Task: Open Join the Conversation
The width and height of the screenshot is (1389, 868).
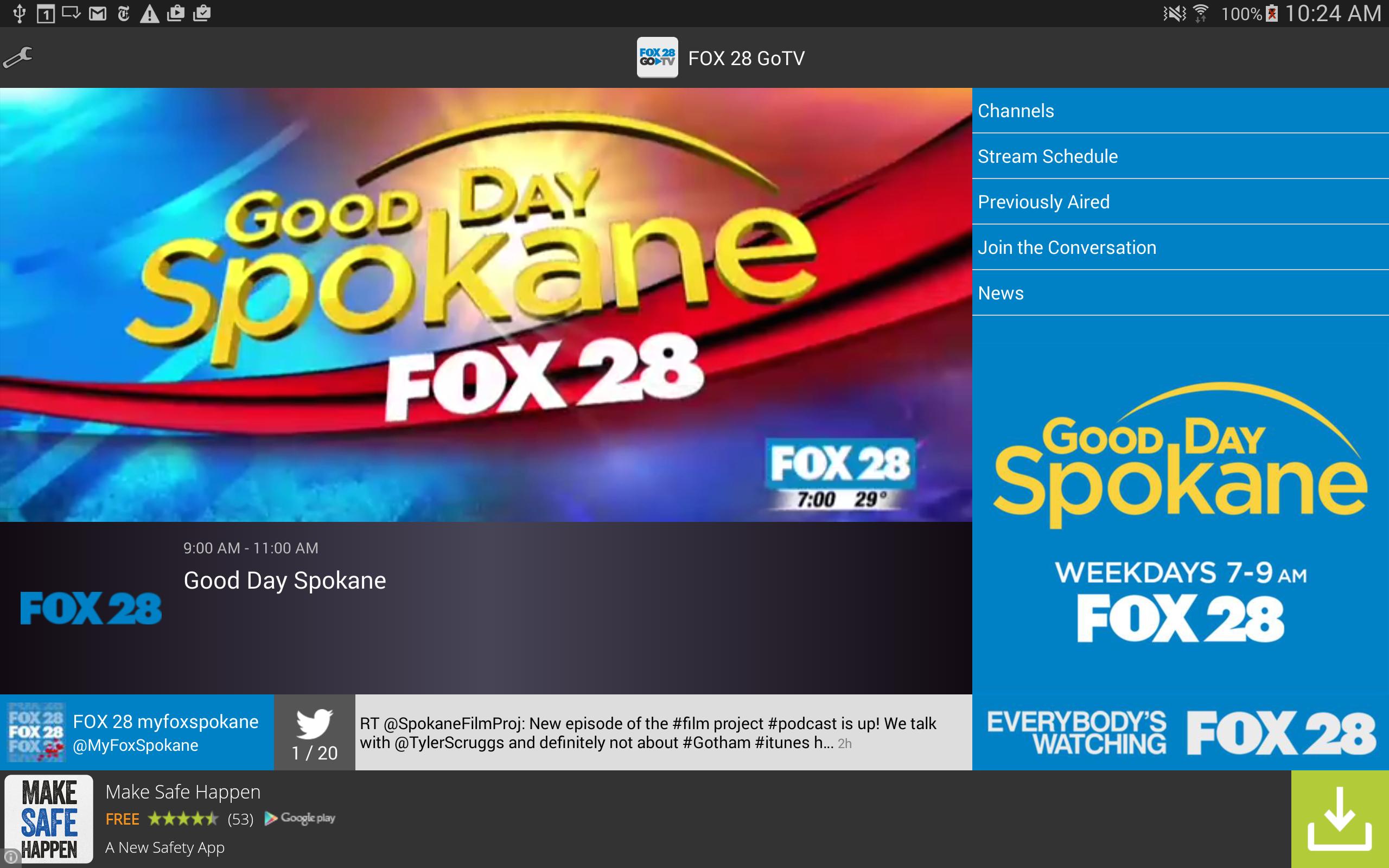Action: (1180, 247)
